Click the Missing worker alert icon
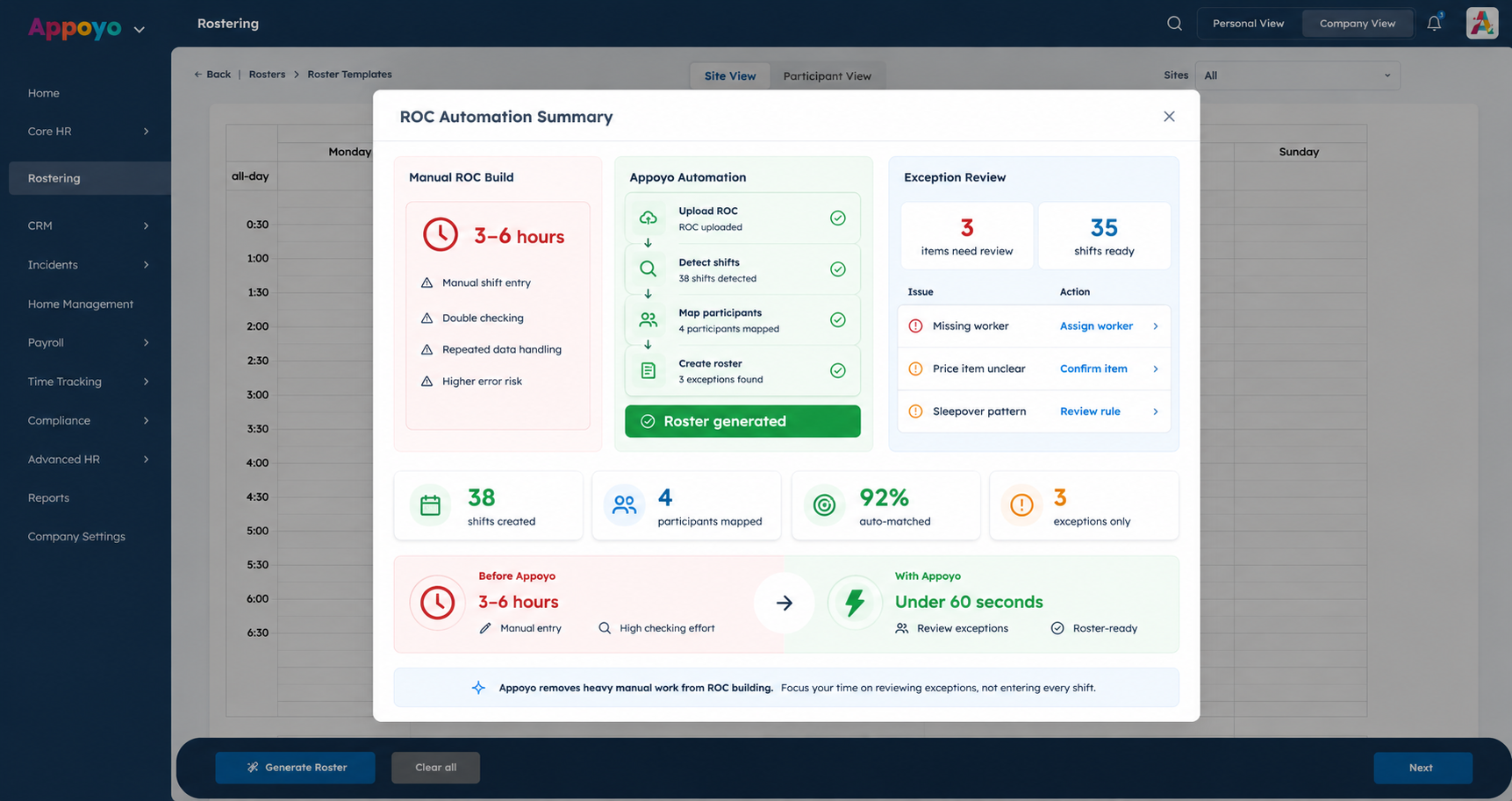 point(915,326)
